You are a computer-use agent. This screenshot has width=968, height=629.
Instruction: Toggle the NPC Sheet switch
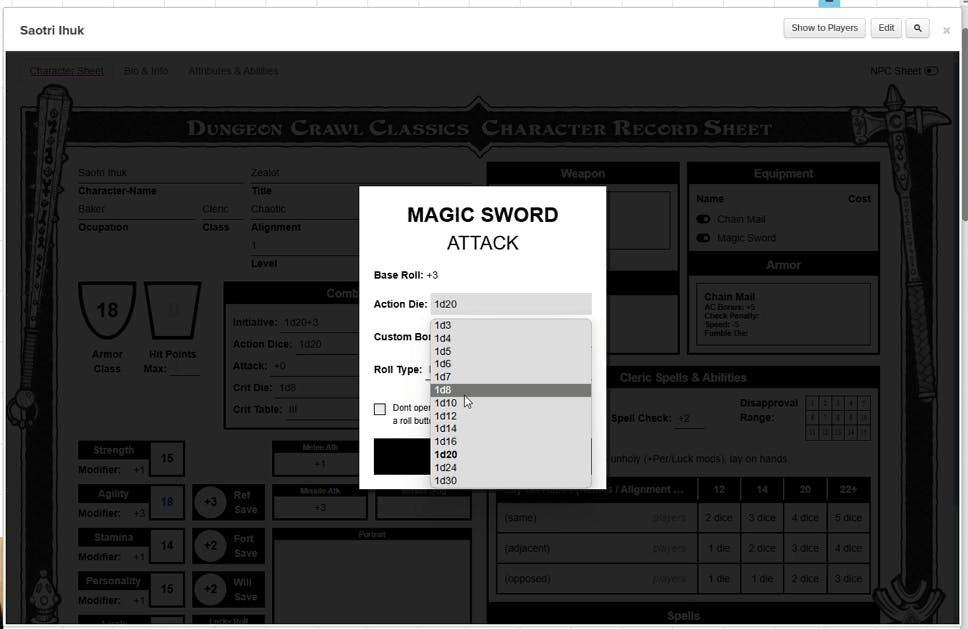tap(931, 71)
